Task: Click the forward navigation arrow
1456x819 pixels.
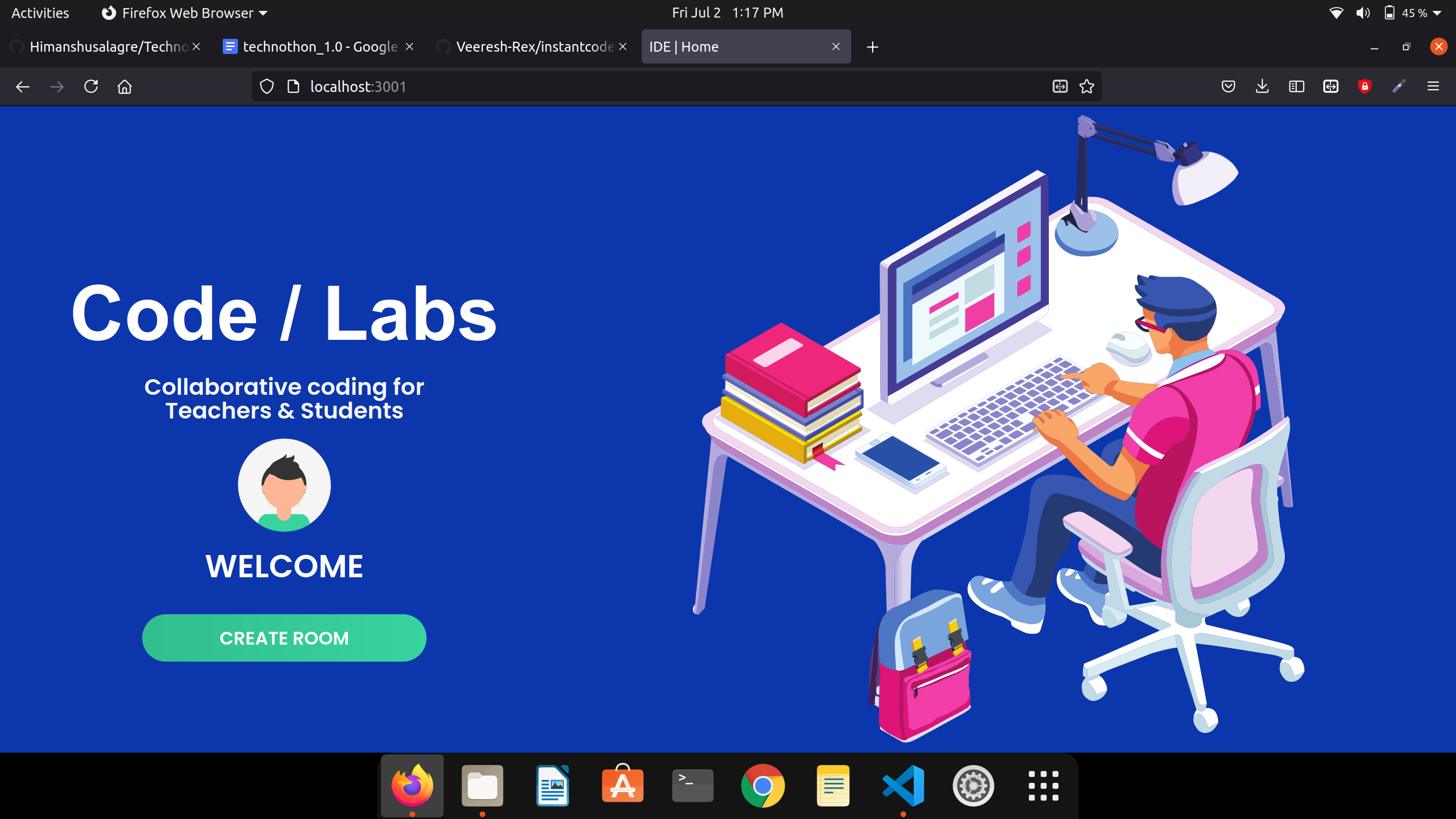Action: [56, 86]
